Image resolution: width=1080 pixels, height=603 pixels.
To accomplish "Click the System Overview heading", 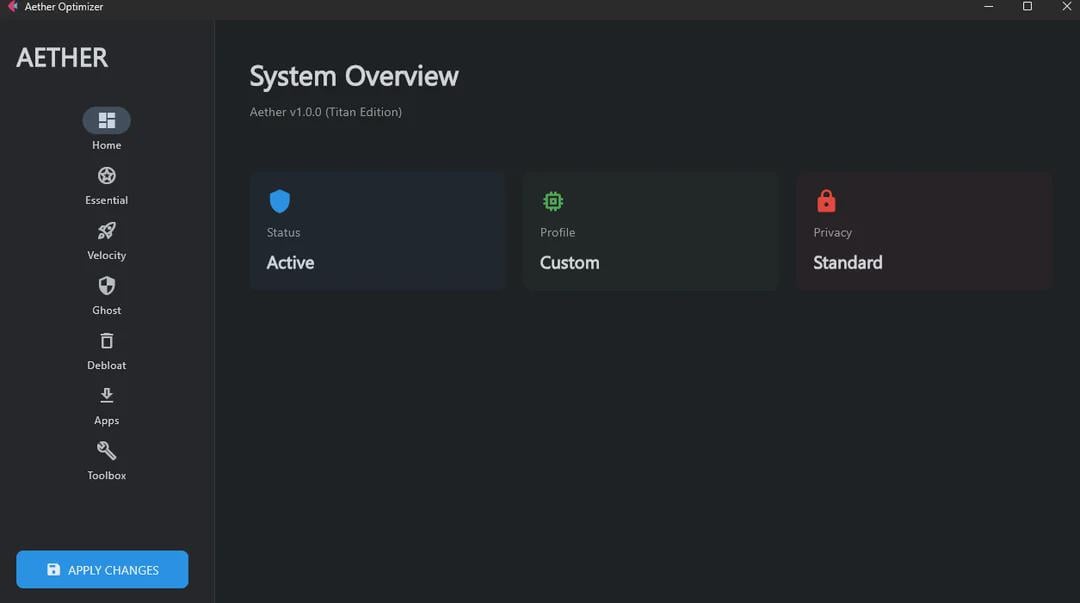I will pos(354,77).
